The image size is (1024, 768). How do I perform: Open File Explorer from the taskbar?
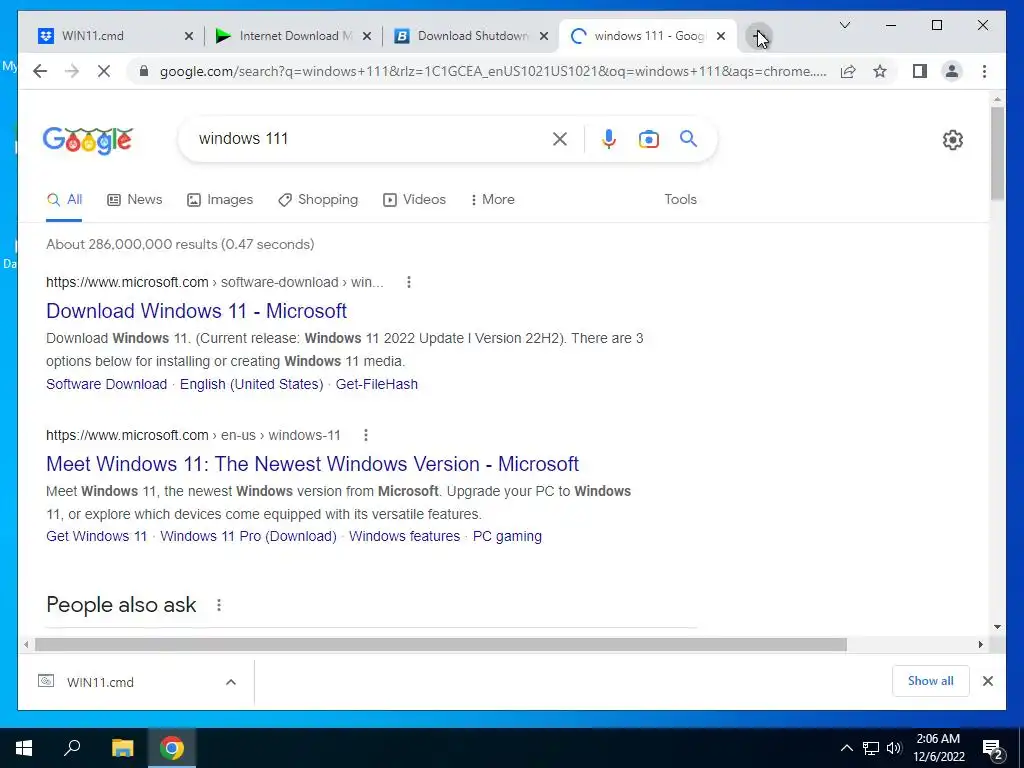pos(122,748)
